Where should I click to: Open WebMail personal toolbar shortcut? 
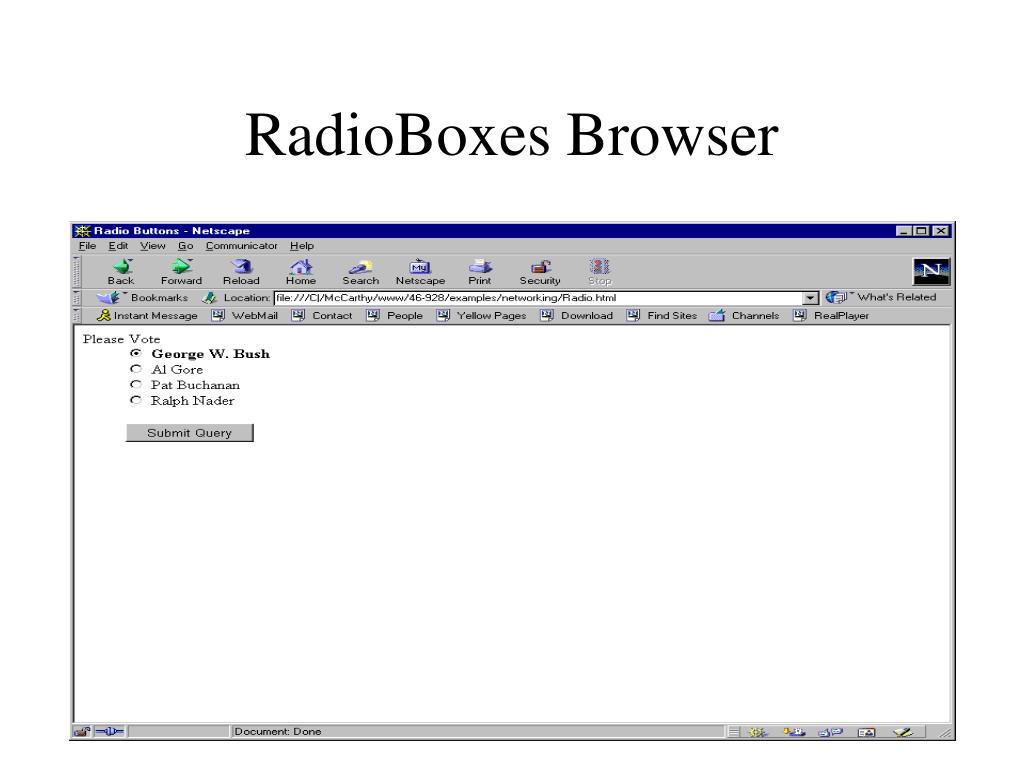(245, 315)
